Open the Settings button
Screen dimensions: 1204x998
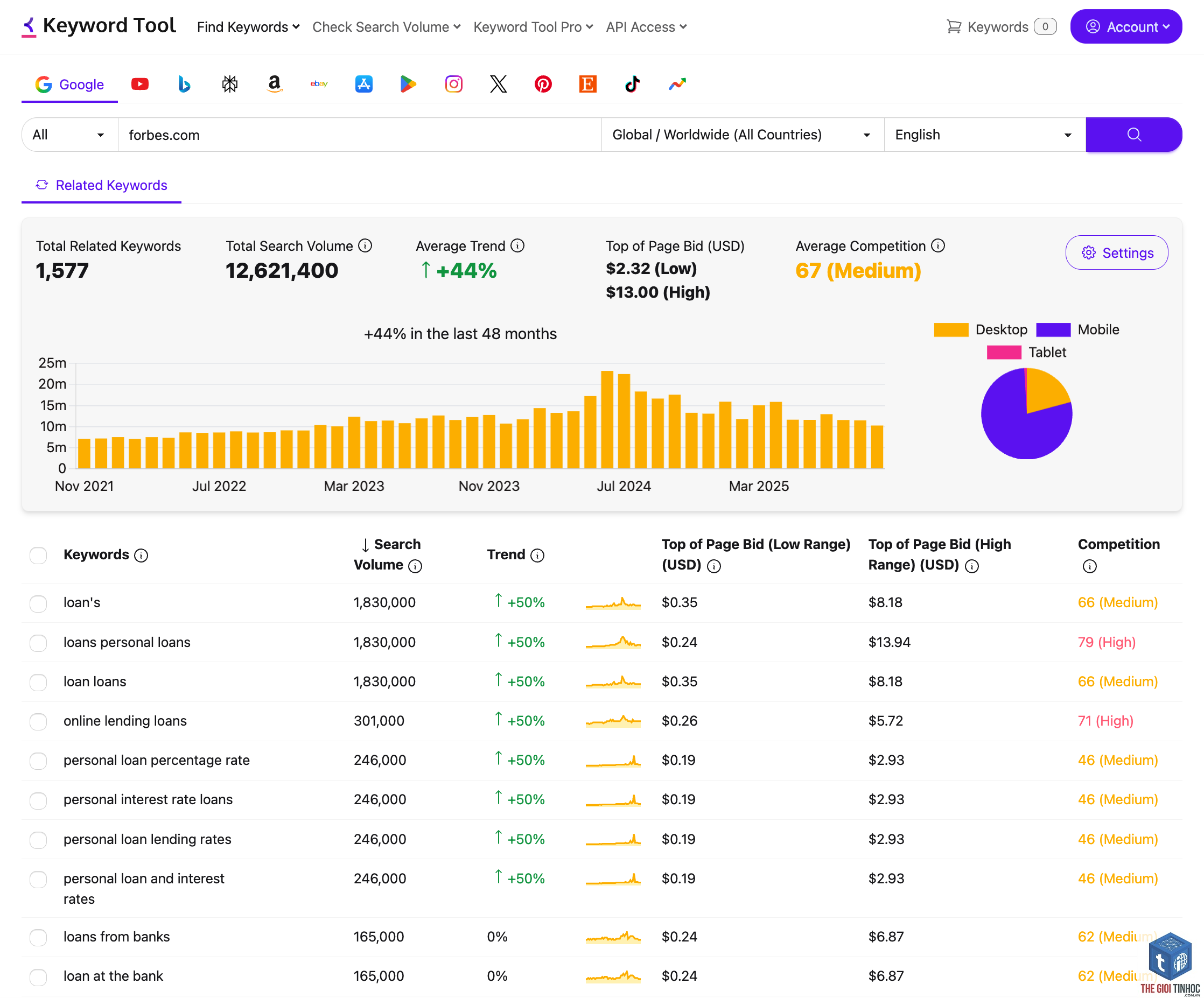click(1116, 253)
